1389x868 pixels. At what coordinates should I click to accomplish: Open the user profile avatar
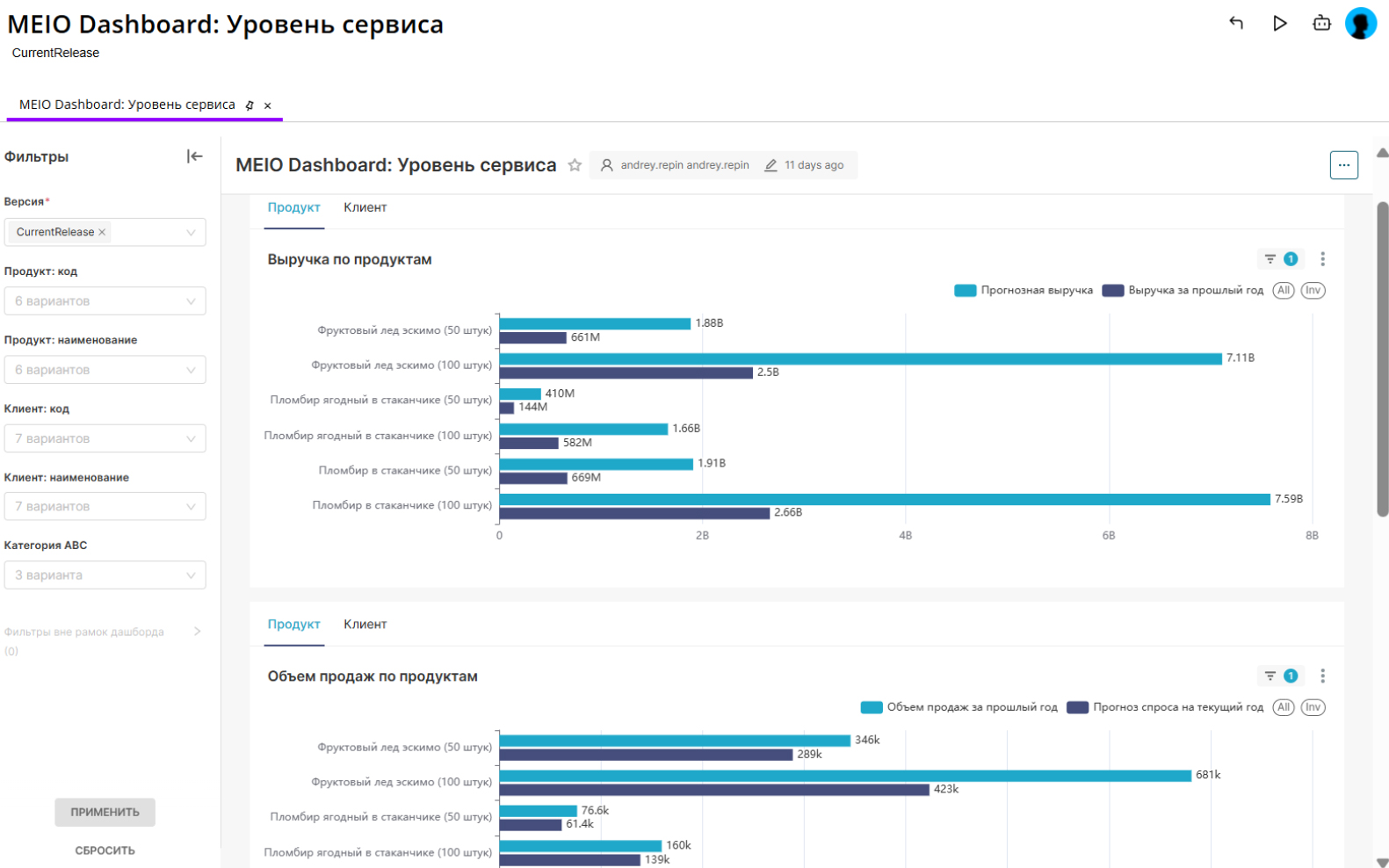[x=1360, y=23]
